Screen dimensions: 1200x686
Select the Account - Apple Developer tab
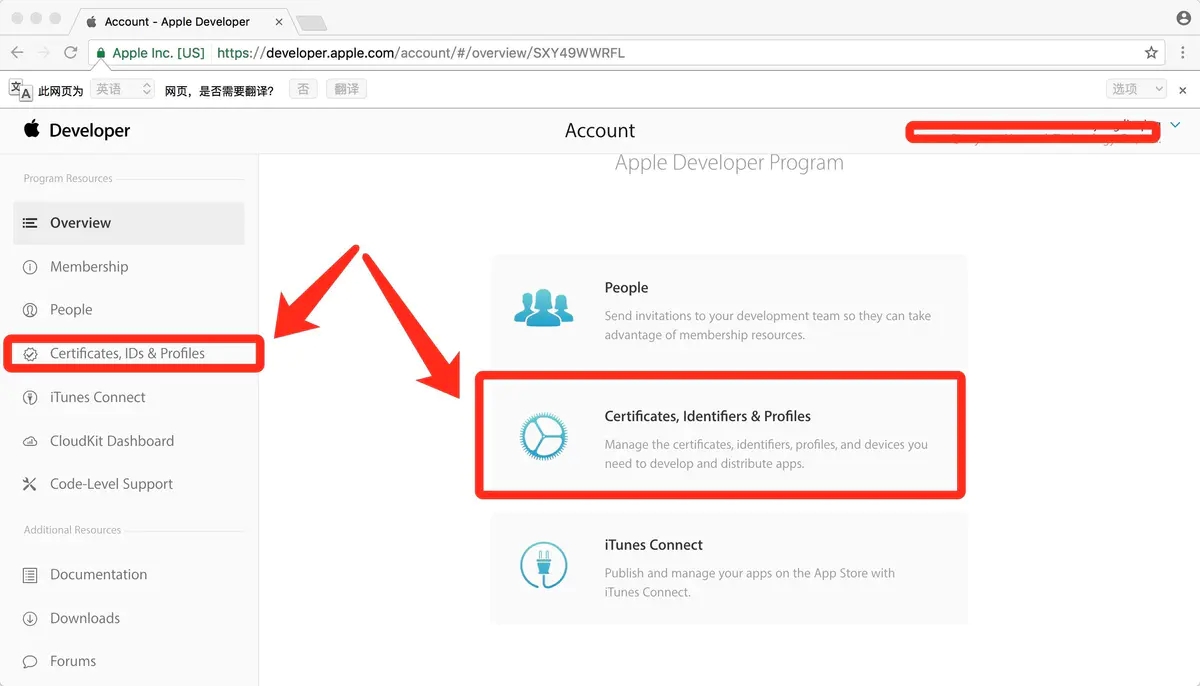coord(180,21)
